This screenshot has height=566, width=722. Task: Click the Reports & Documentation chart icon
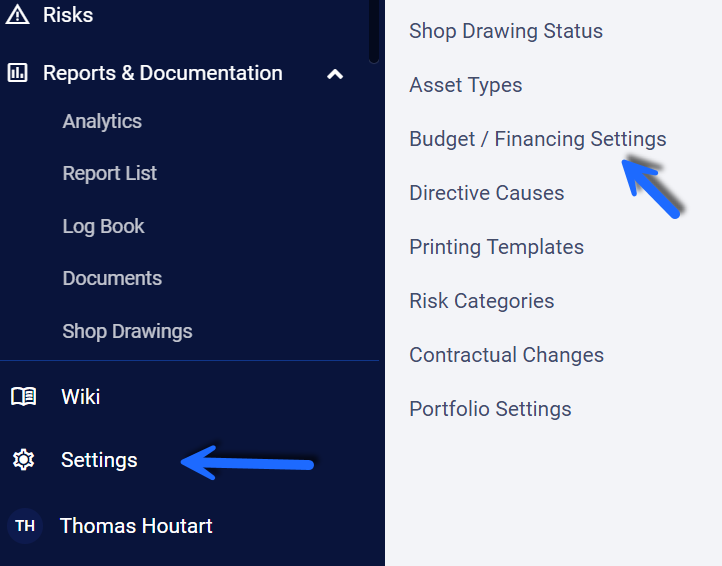(x=17, y=73)
